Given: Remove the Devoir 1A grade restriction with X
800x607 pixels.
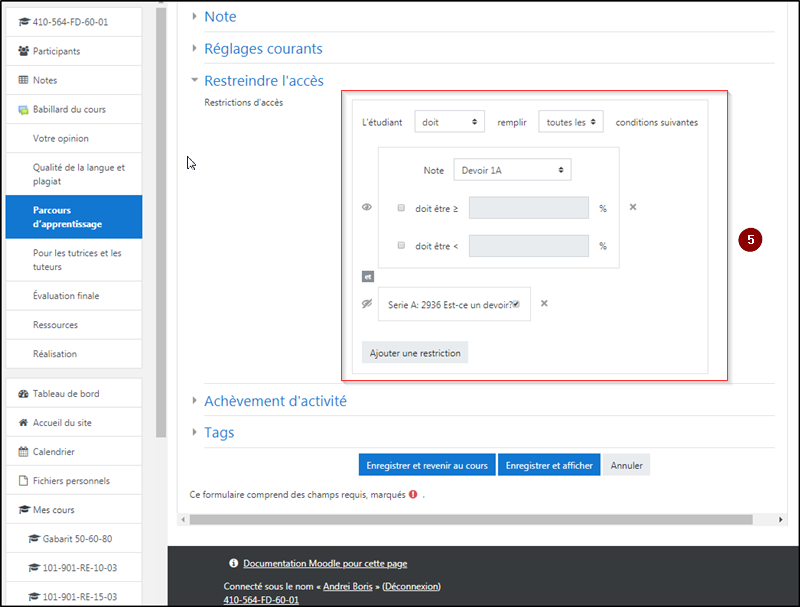Looking at the screenshot, I should pos(633,208).
